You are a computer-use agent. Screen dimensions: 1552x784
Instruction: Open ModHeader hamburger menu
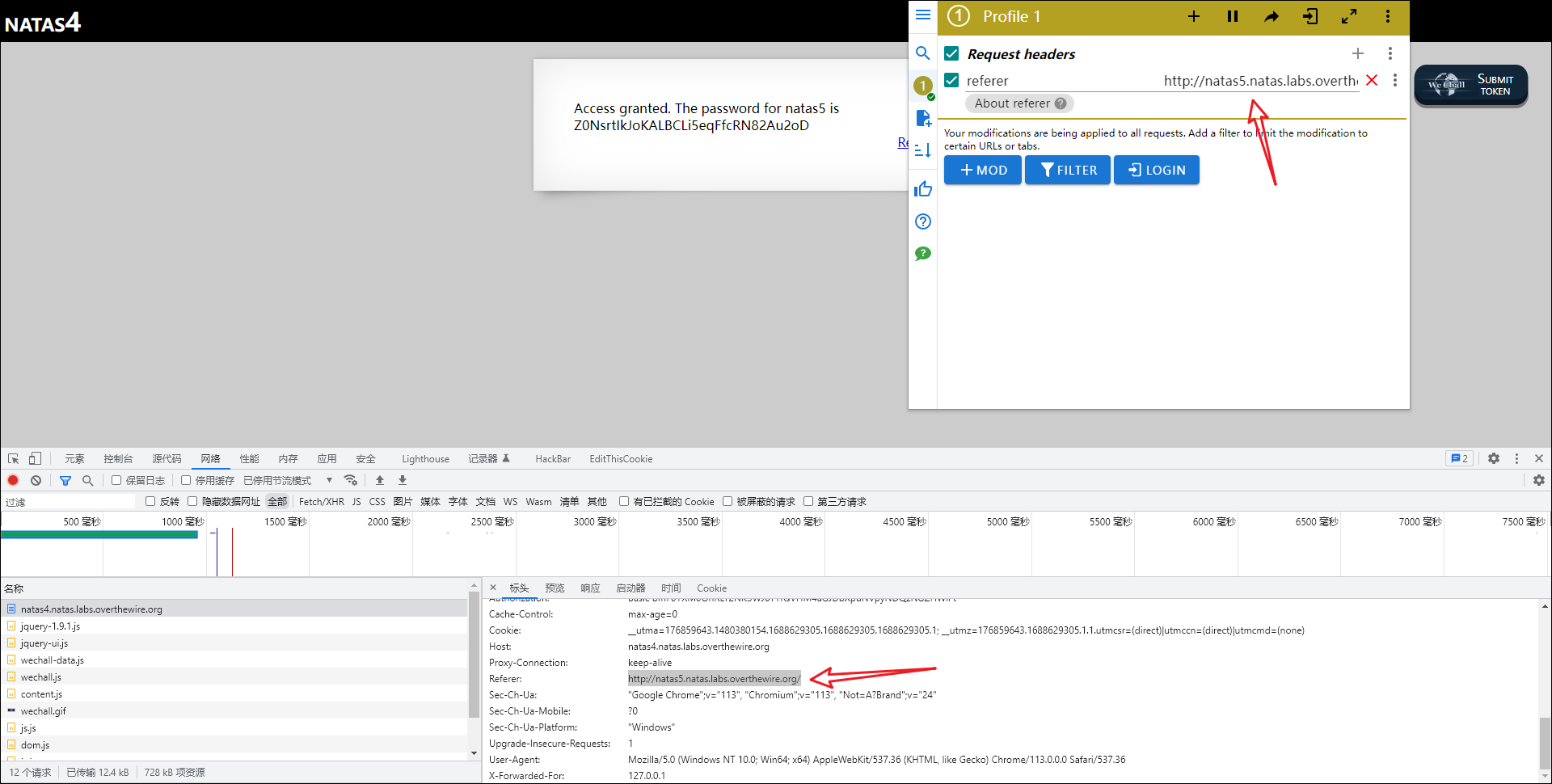click(x=922, y=15)
